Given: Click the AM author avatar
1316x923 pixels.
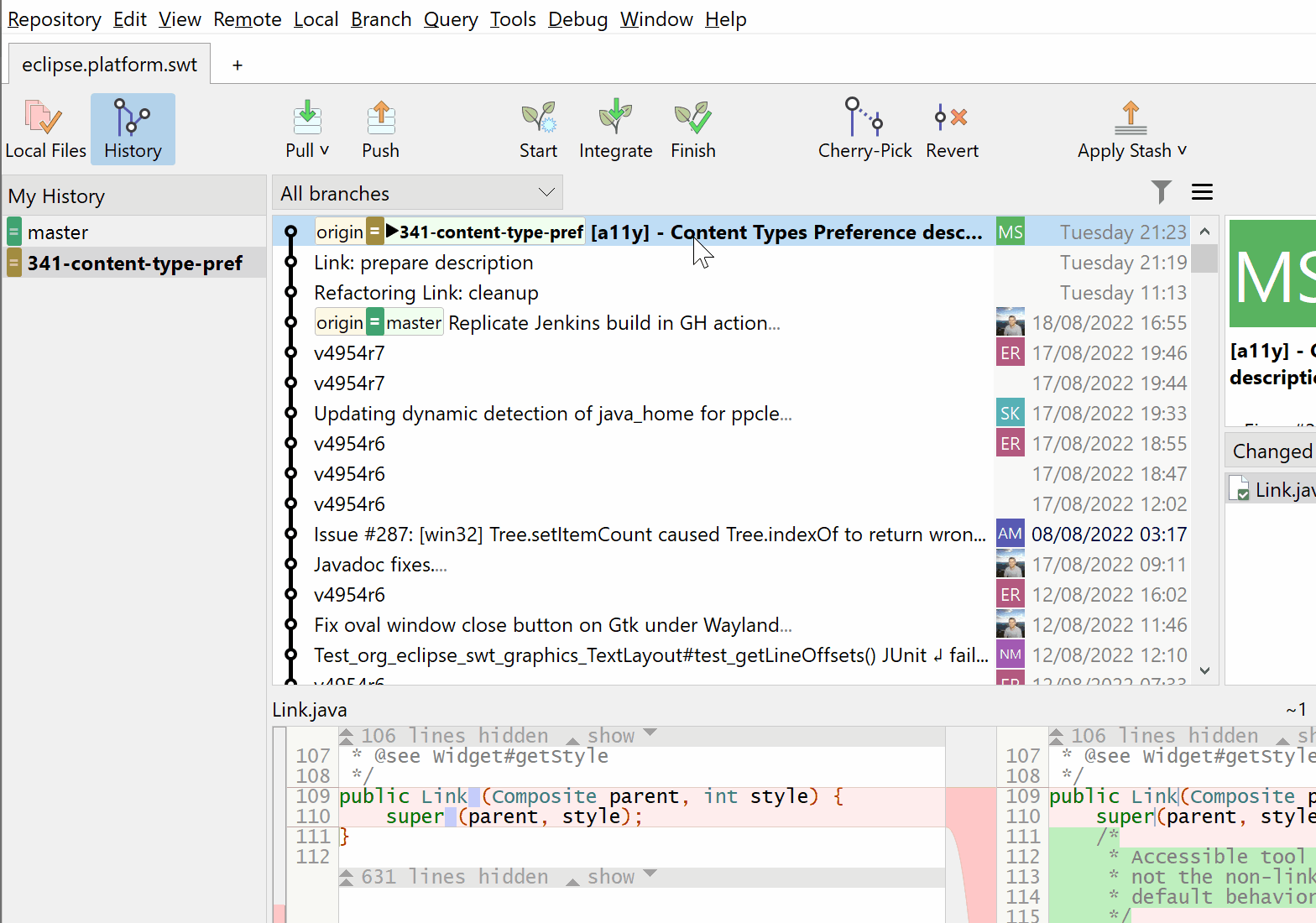Looking at the screenshot, I should click(1010, 534).
